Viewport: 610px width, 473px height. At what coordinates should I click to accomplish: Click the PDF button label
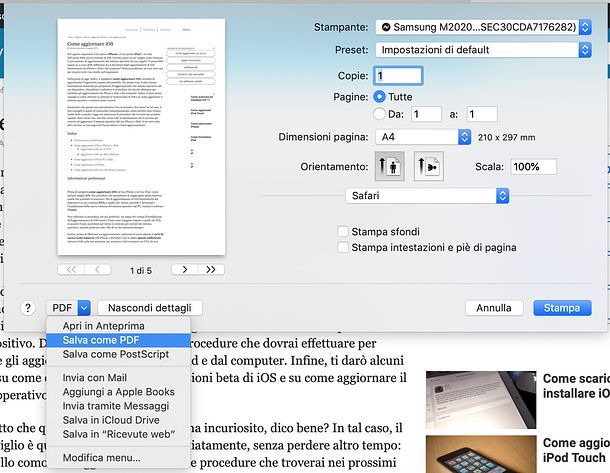pos(62,308)
